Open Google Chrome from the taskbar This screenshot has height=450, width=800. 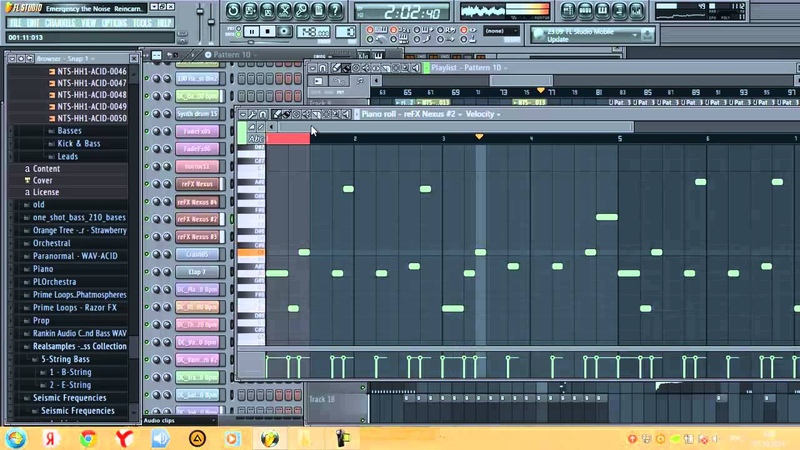coord(88,438)
